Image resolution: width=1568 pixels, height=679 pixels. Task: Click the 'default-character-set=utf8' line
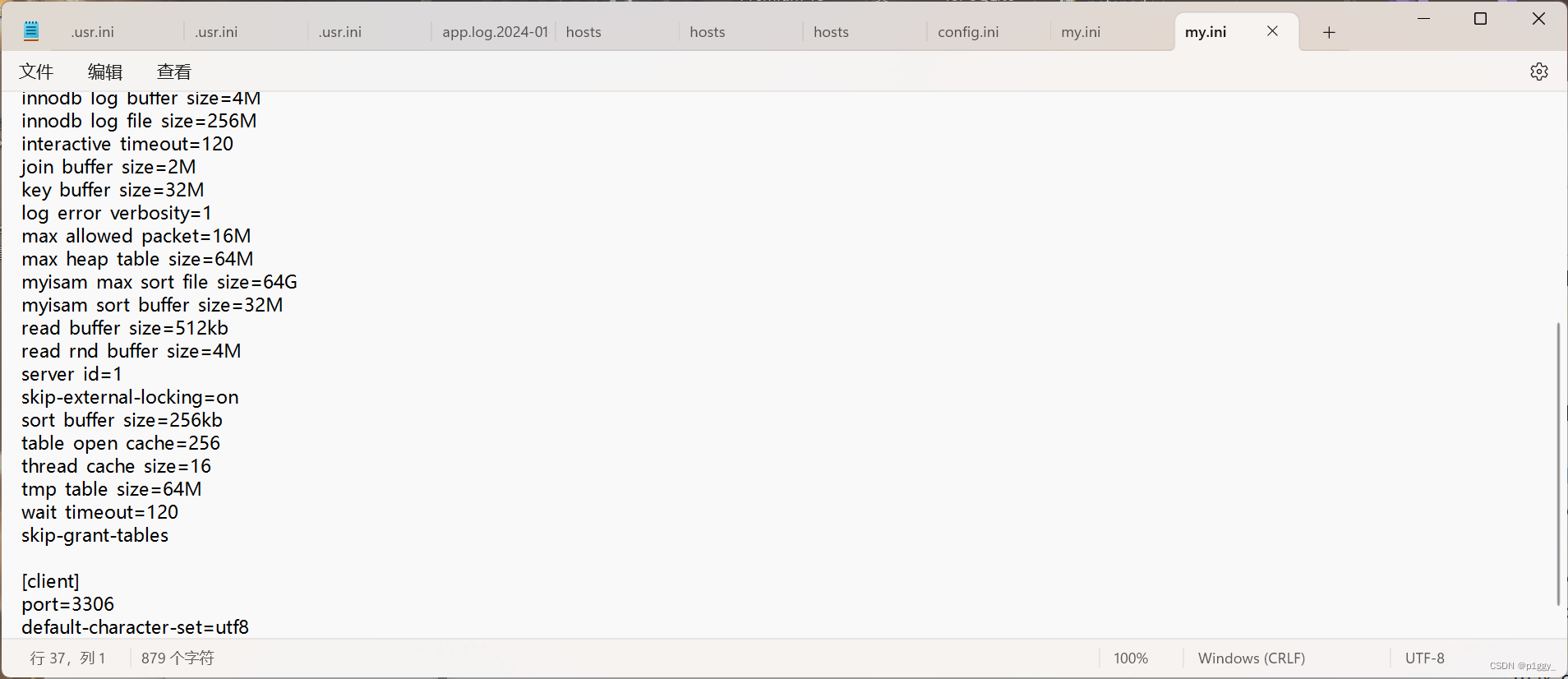(x=135, y=627)
